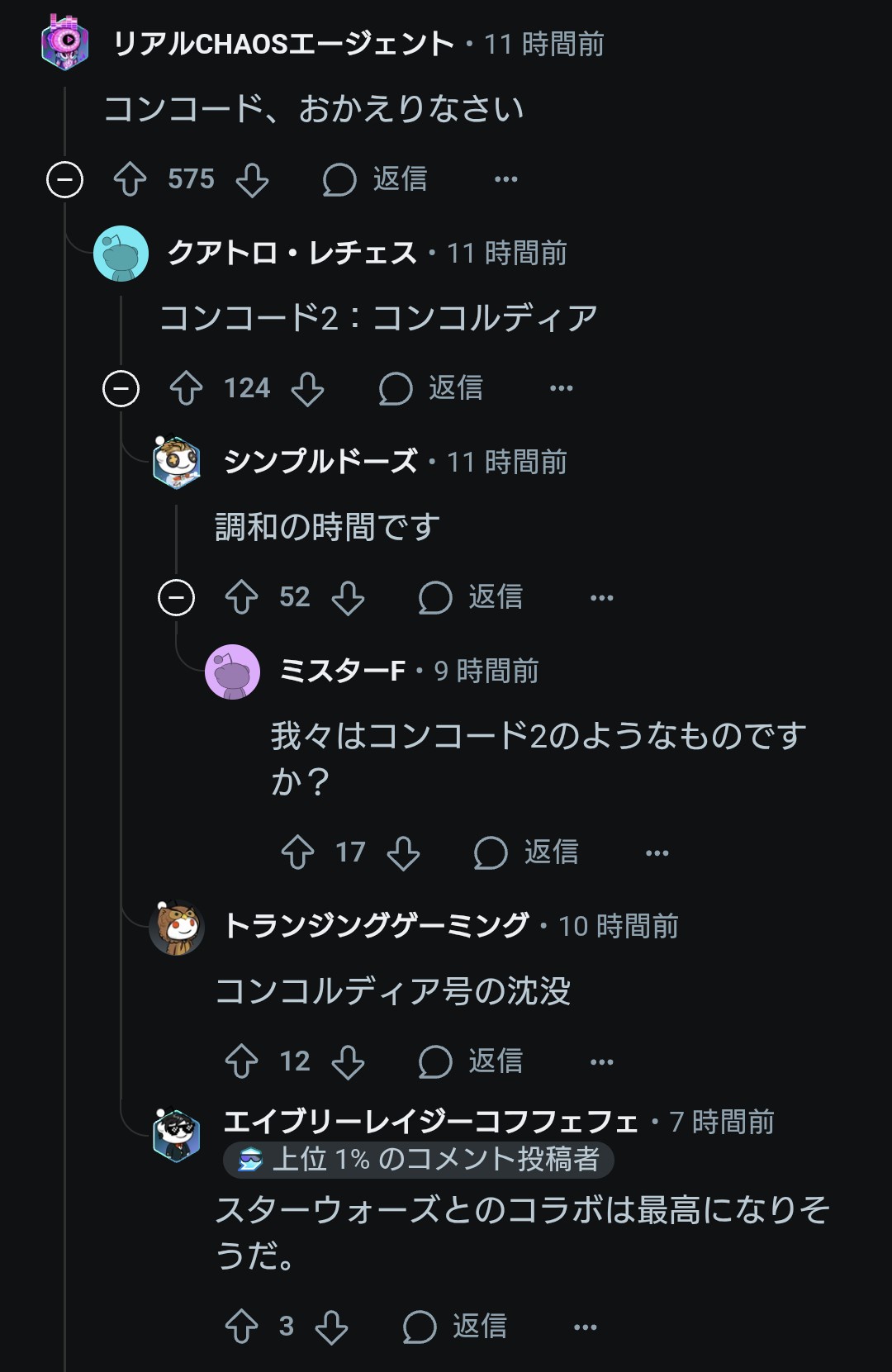
Task: Reply to トランジングゲーミング's comment
Action: pyautogui.click(x=471, y=1061)
